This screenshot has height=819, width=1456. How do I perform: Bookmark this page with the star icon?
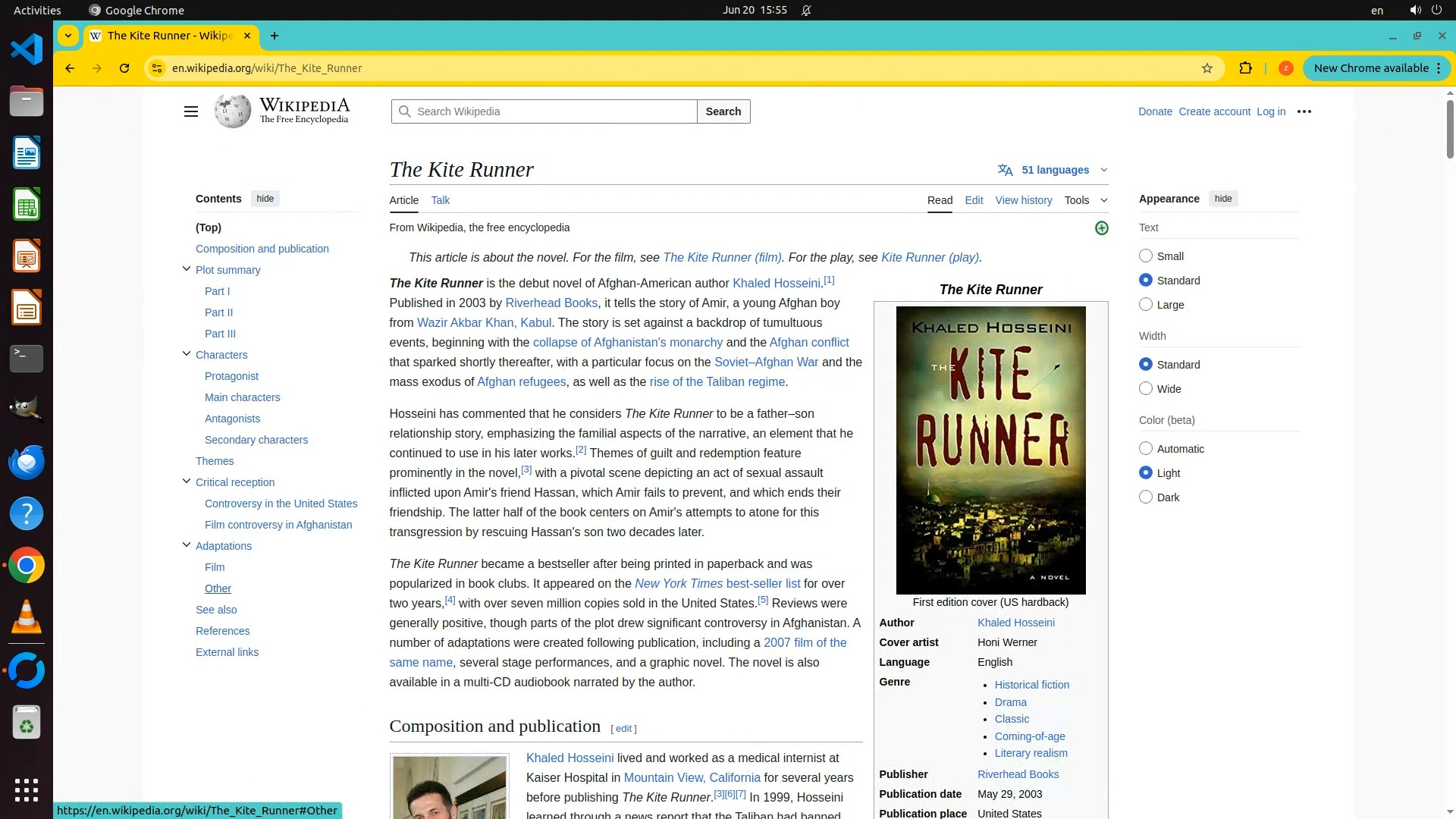coord(1207,68)
